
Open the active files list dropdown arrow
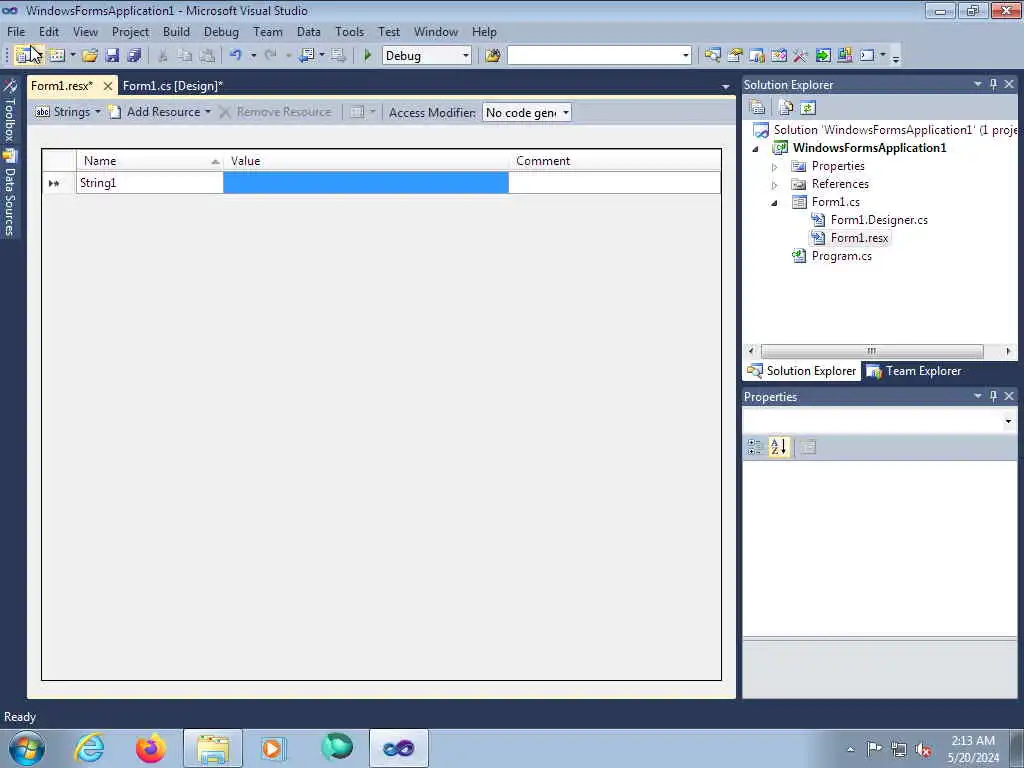pyautogui.click(x=726, y=87)
